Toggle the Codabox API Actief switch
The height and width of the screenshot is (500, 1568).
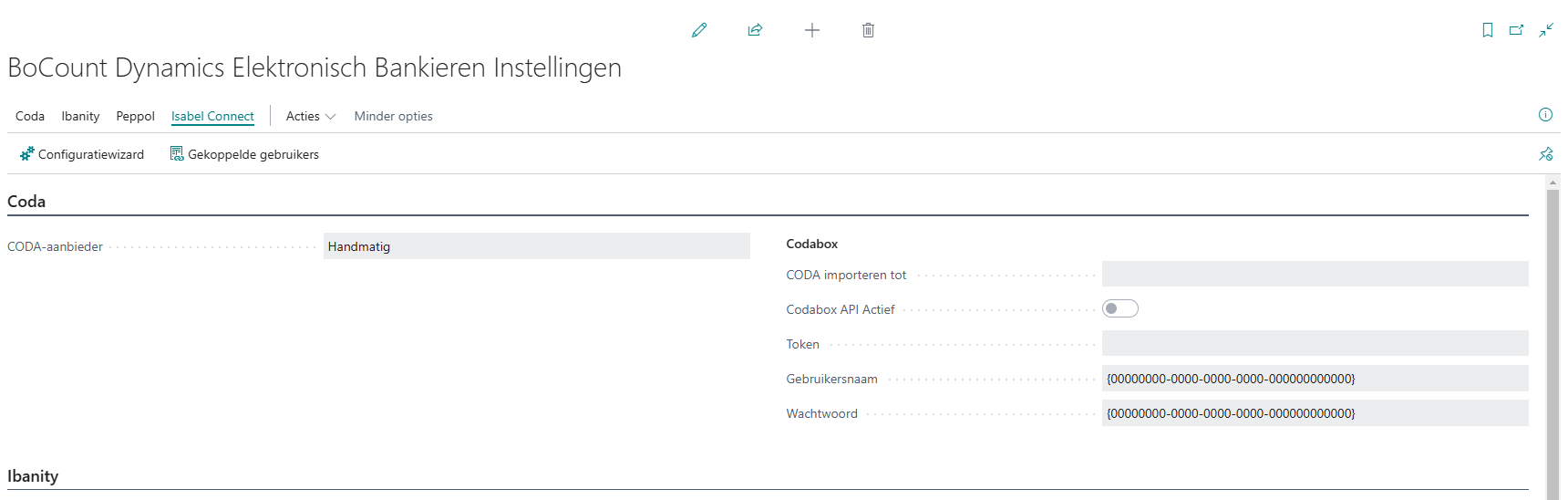pyautogui.click(x=1119, y=308)
